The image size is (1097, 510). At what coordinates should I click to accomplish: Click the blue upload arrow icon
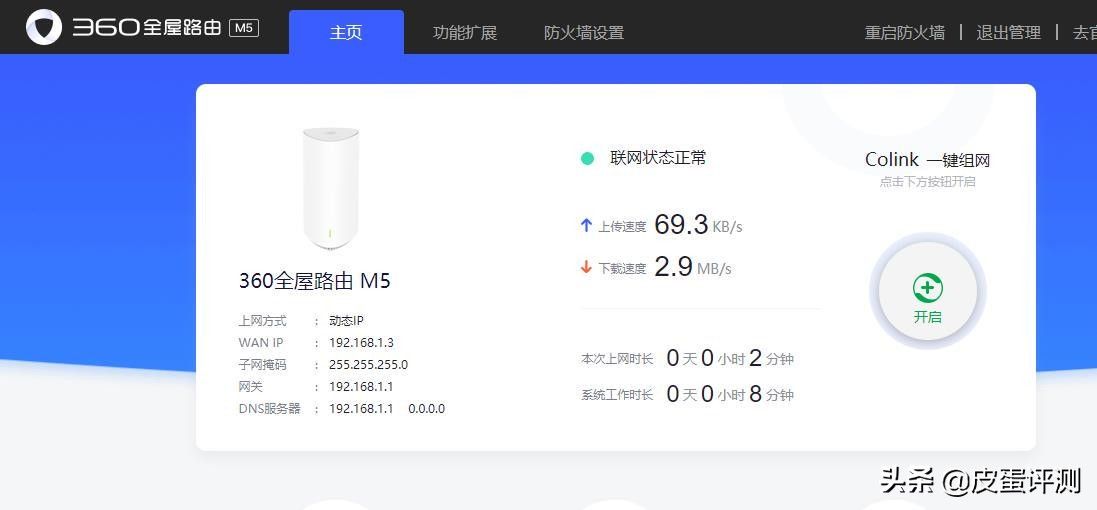tap(586, 225)
